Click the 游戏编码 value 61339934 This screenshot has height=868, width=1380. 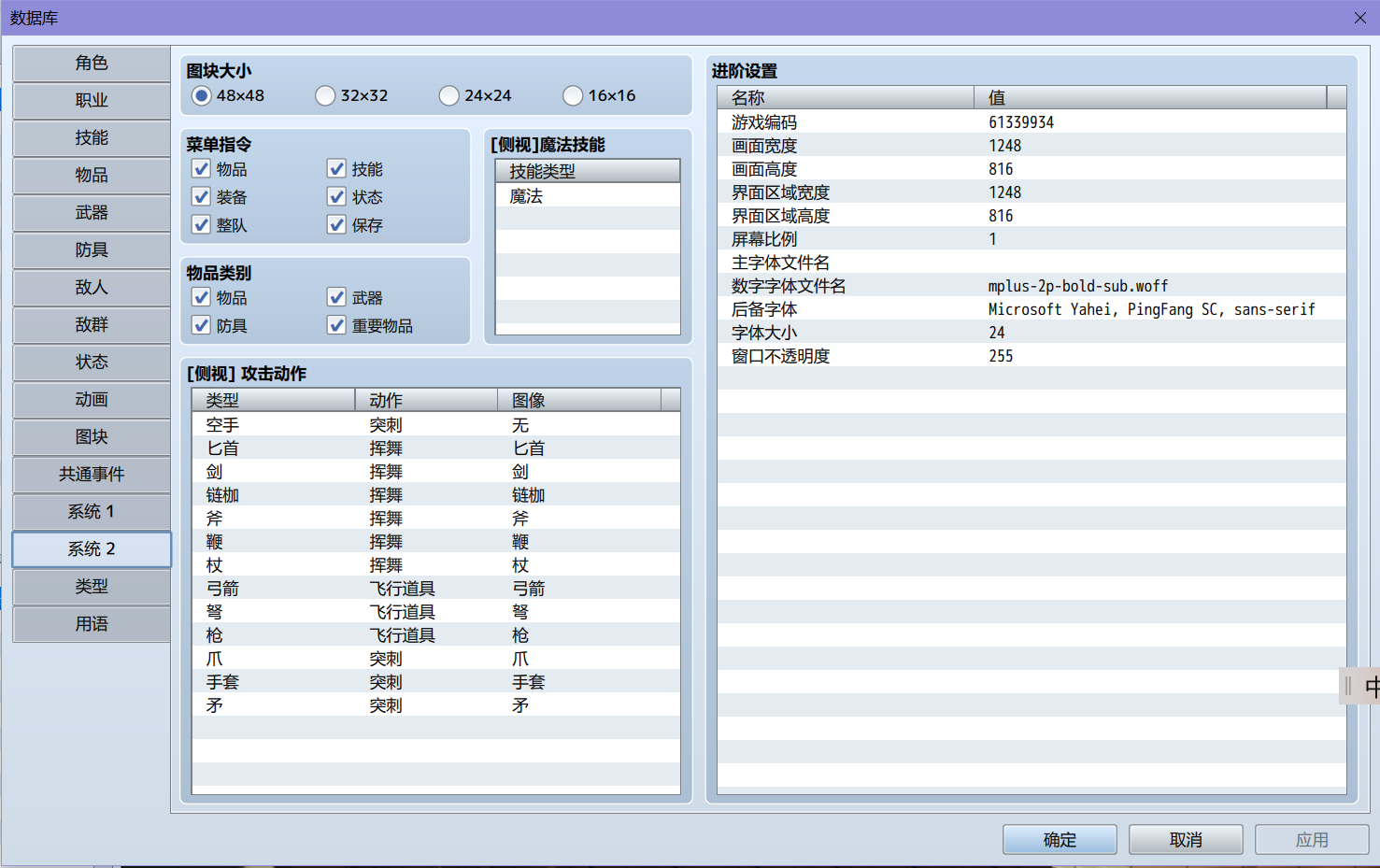coord(1021,122)
